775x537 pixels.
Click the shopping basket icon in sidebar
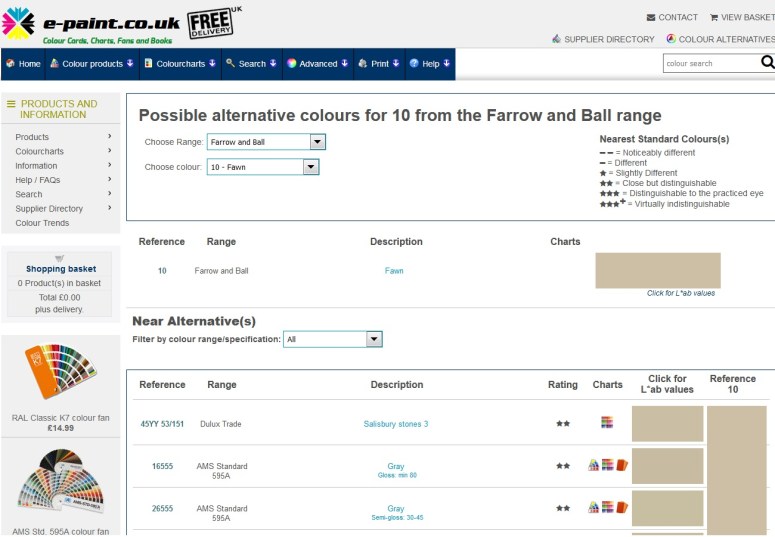(60, 258)
